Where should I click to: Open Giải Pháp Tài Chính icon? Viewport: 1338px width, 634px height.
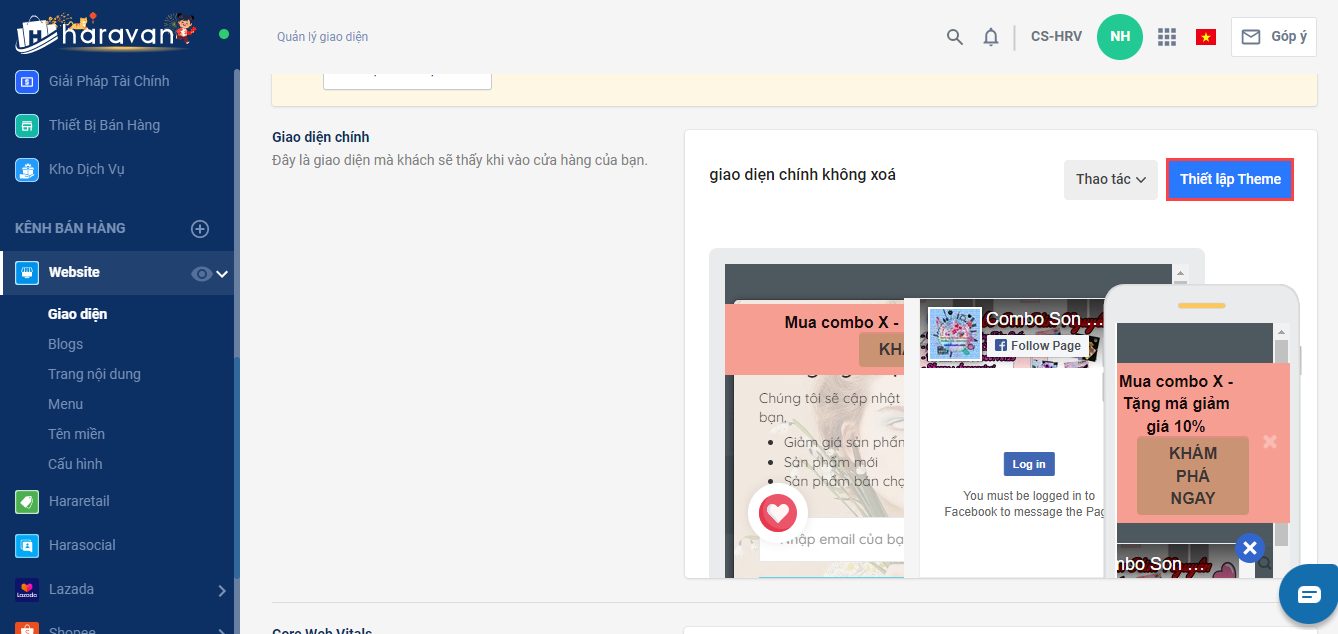[x=27, y=81]
